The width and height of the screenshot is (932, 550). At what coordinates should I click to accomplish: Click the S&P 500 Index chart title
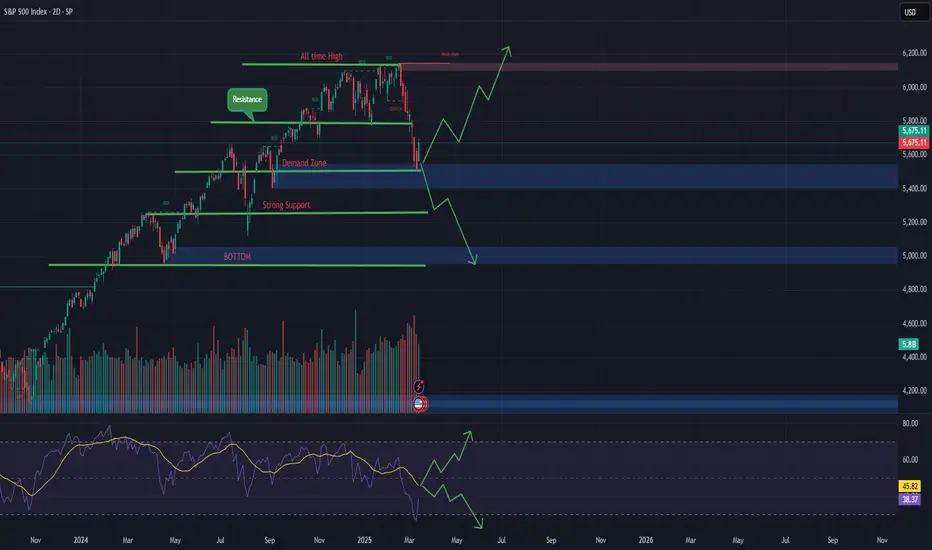(x=38, y=12)
